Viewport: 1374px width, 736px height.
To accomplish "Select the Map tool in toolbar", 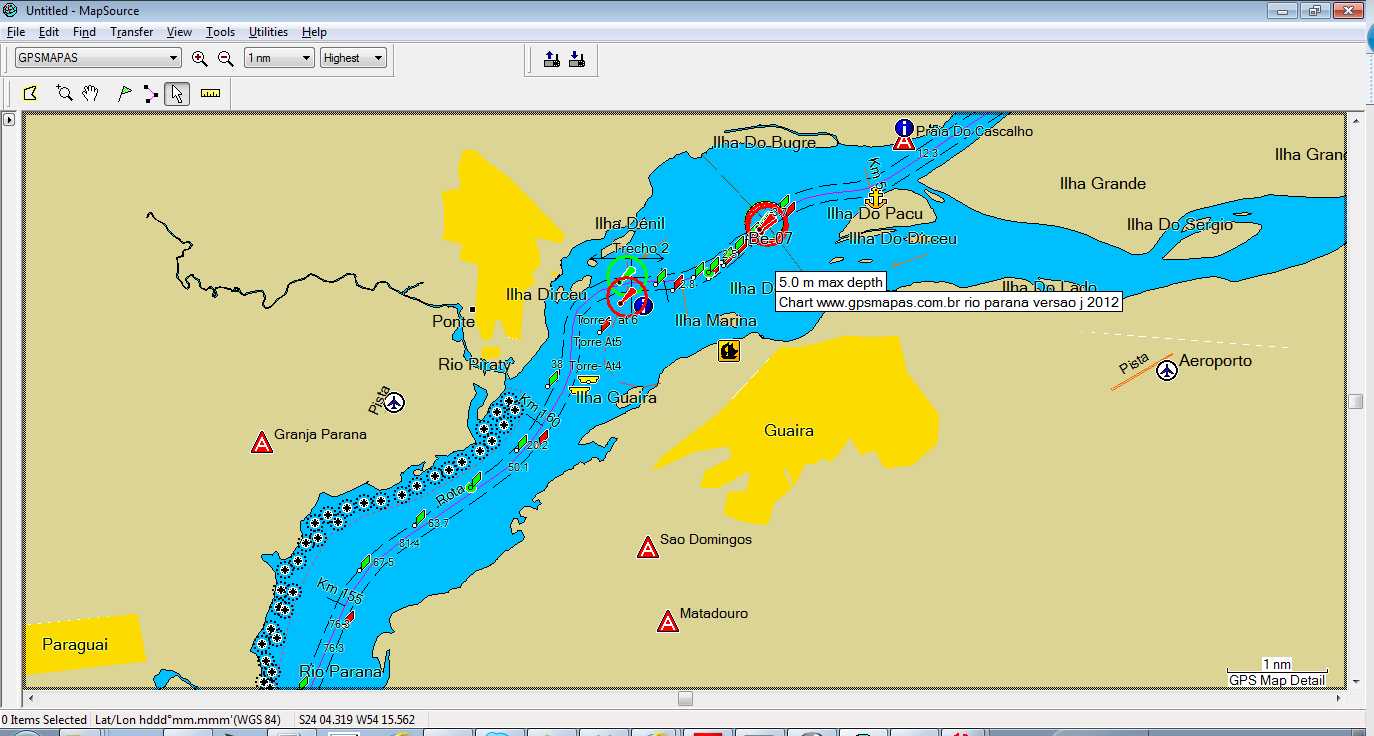I will (x=30, y=94).
